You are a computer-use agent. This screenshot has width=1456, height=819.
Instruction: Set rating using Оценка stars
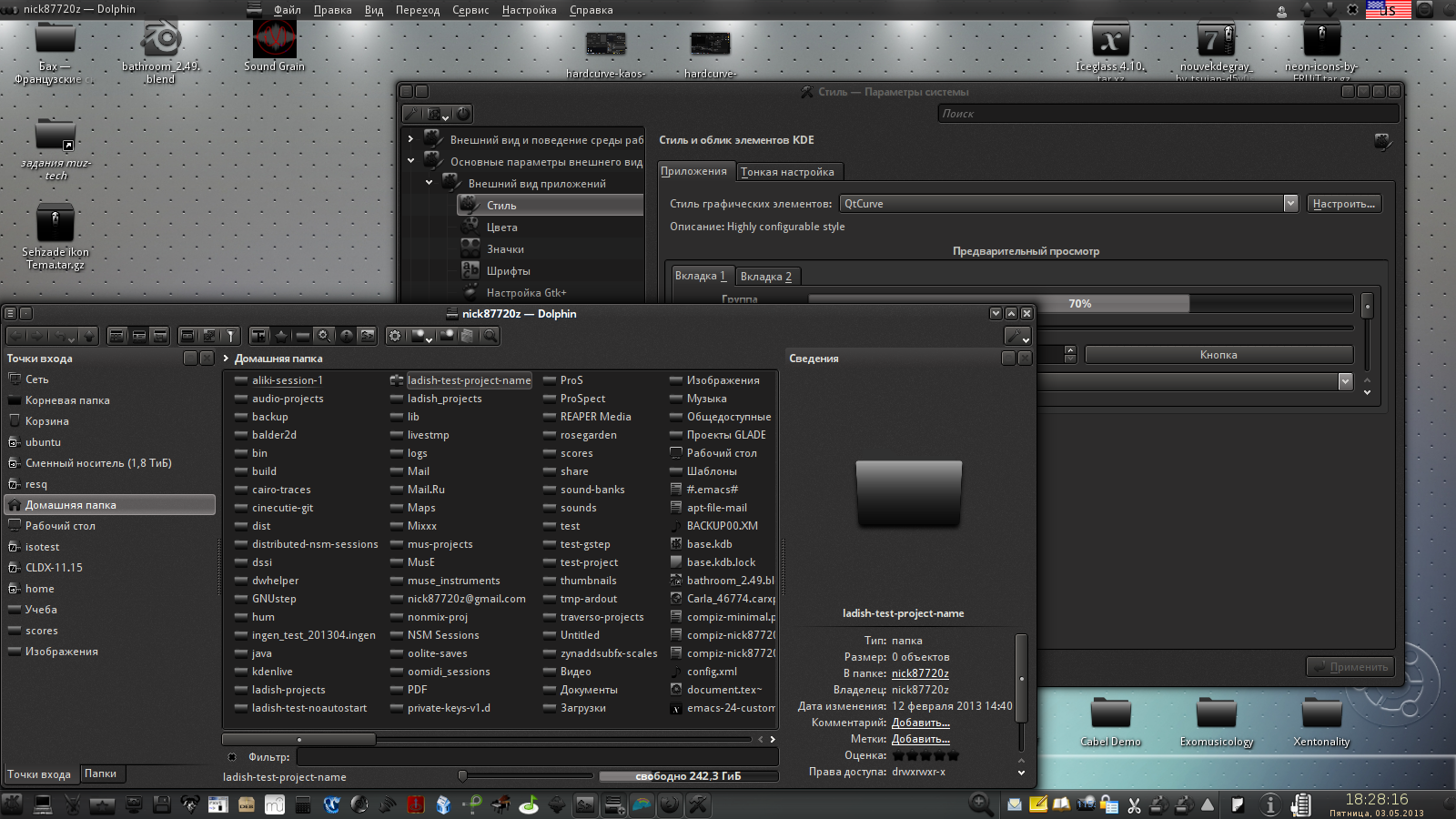(925, 755)
